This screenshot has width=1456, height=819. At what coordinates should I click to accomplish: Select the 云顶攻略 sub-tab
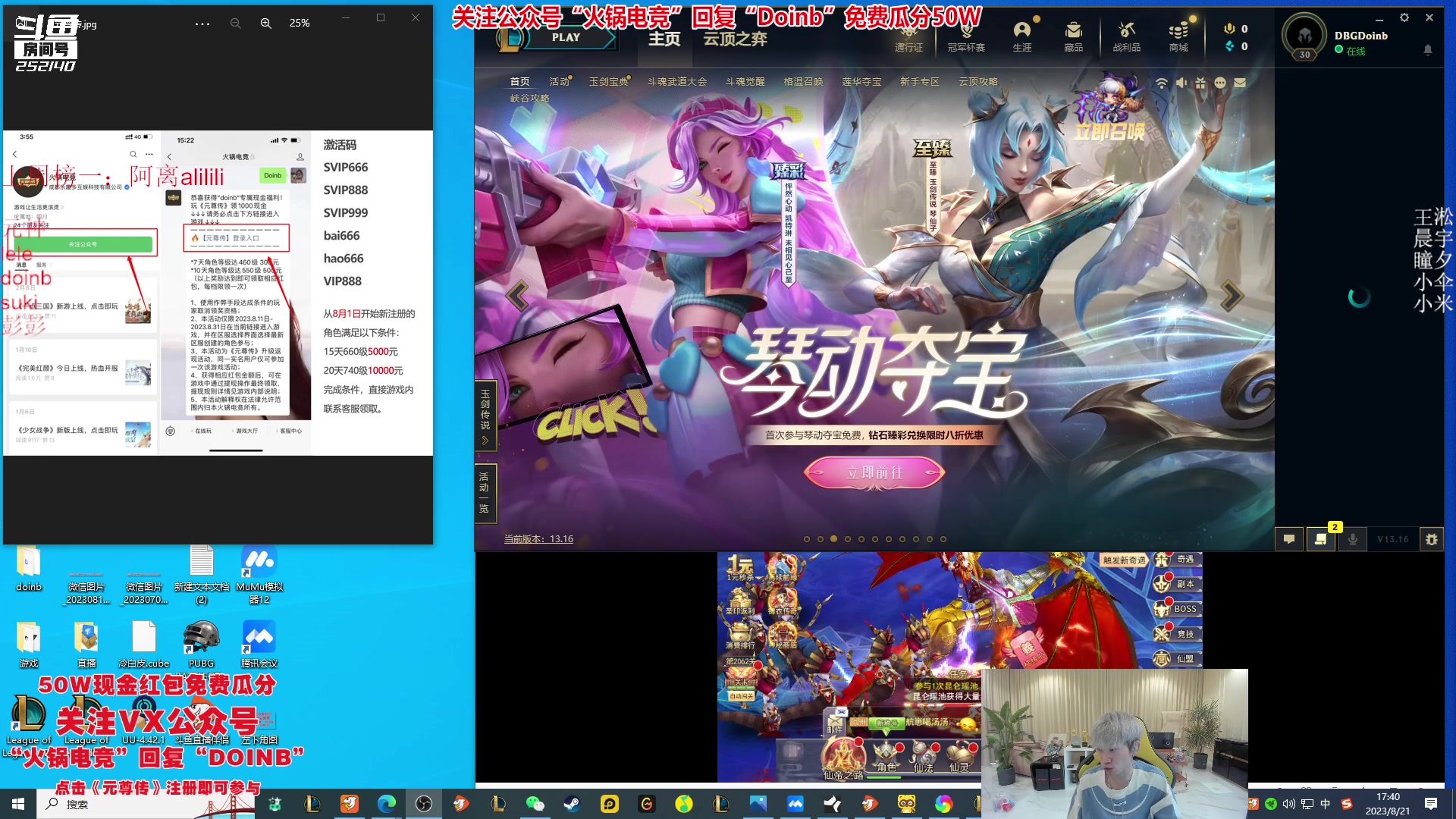(977, 81)
